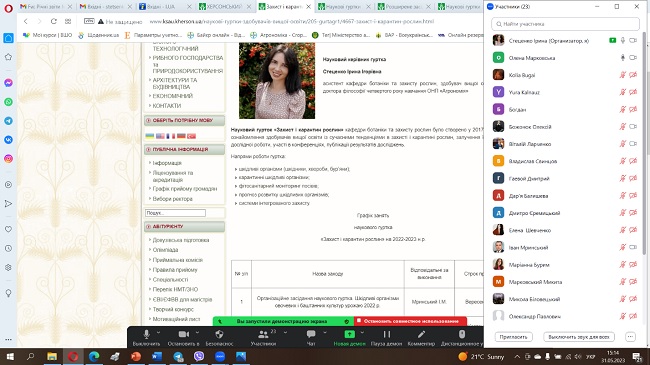Open the annotate pencil tool

point(421,334)
